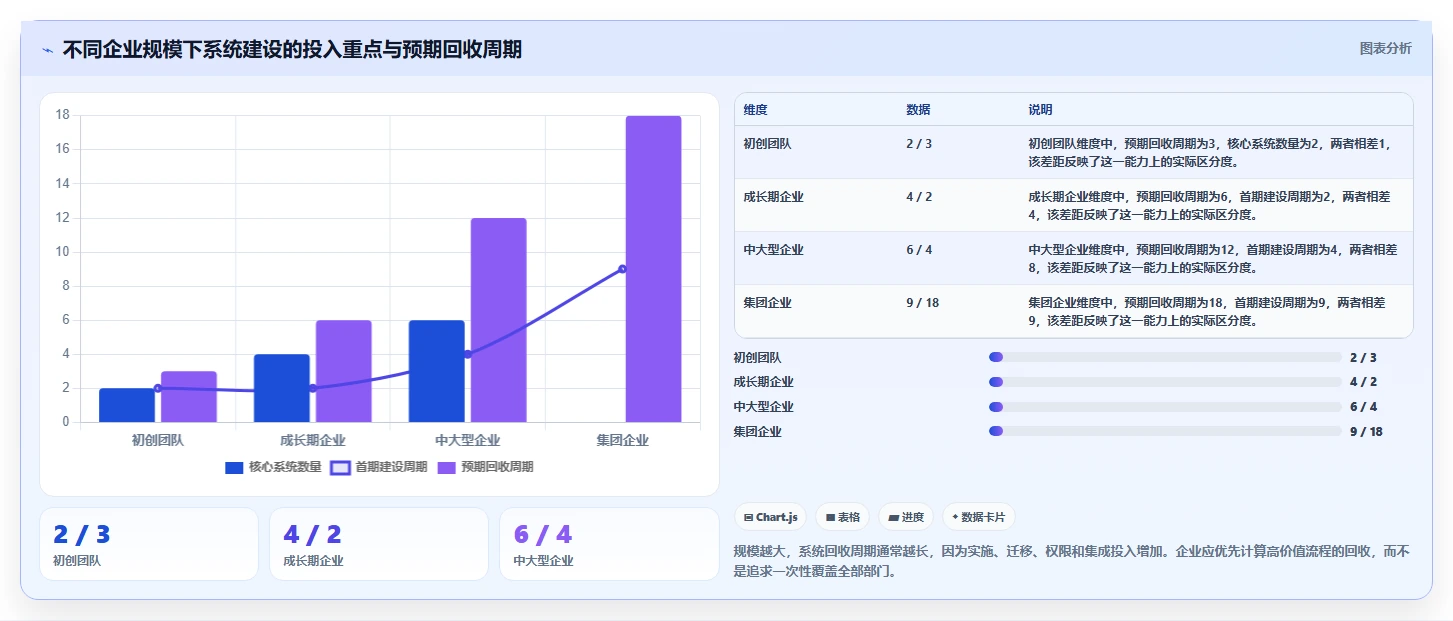Click the tall purple 集团企业 bar
Screen dimensions: 1453x621
point(654,269)
